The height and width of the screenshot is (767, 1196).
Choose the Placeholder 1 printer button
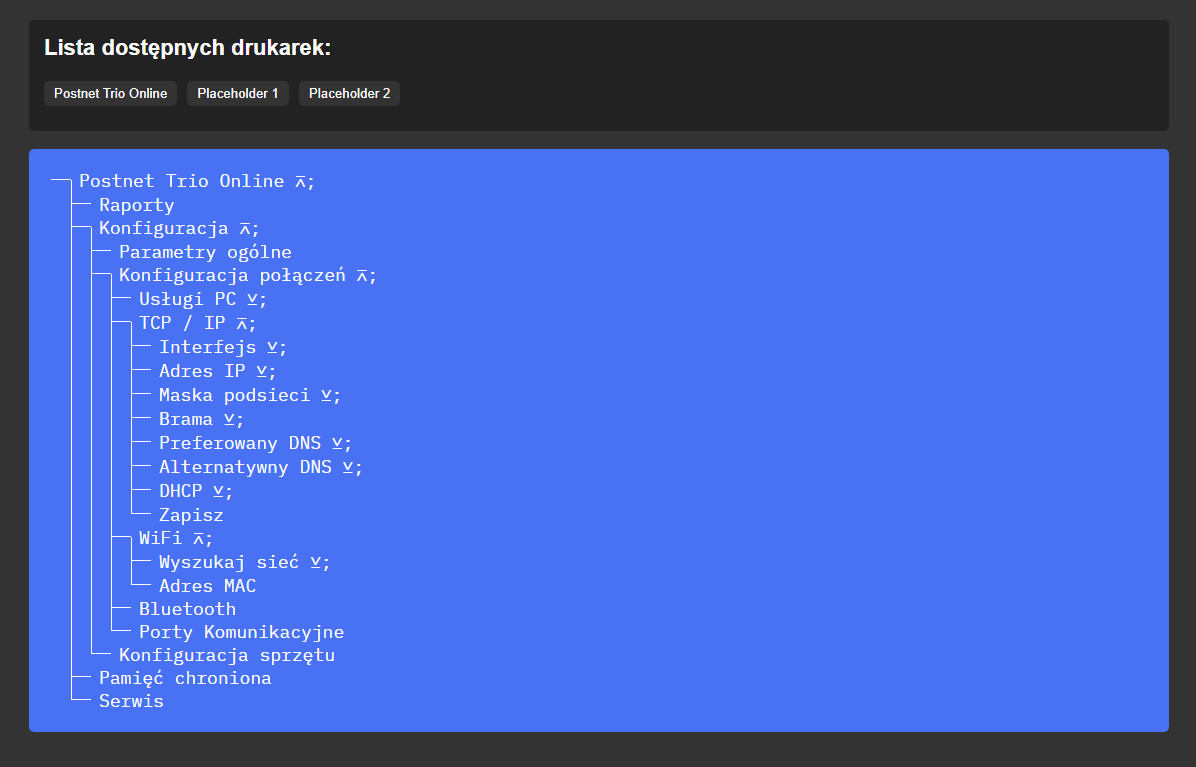(x=238, y=94)
